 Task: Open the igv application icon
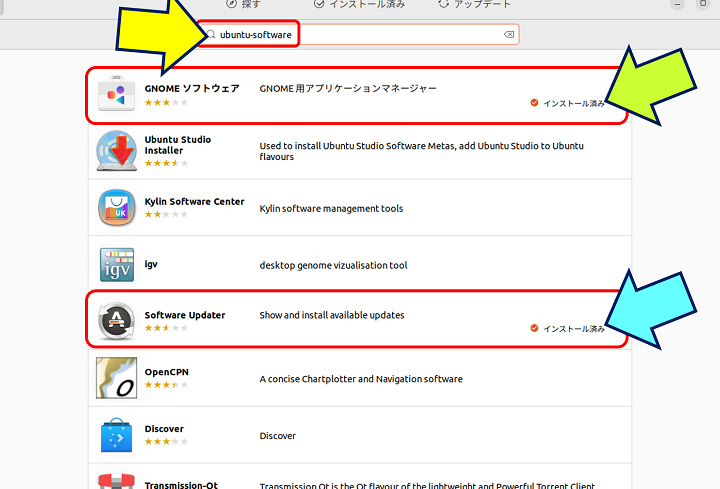117,265
